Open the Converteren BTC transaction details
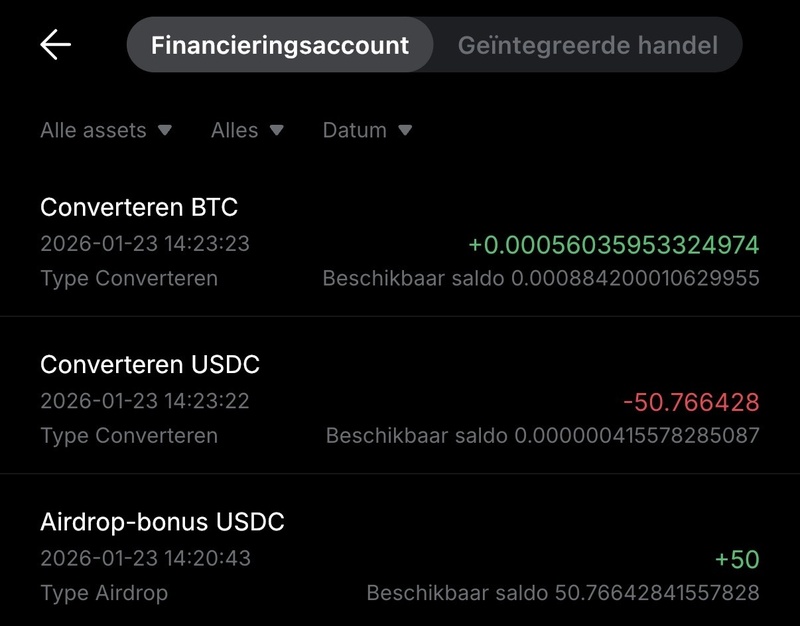800x626 pixels. click(400, 240)
